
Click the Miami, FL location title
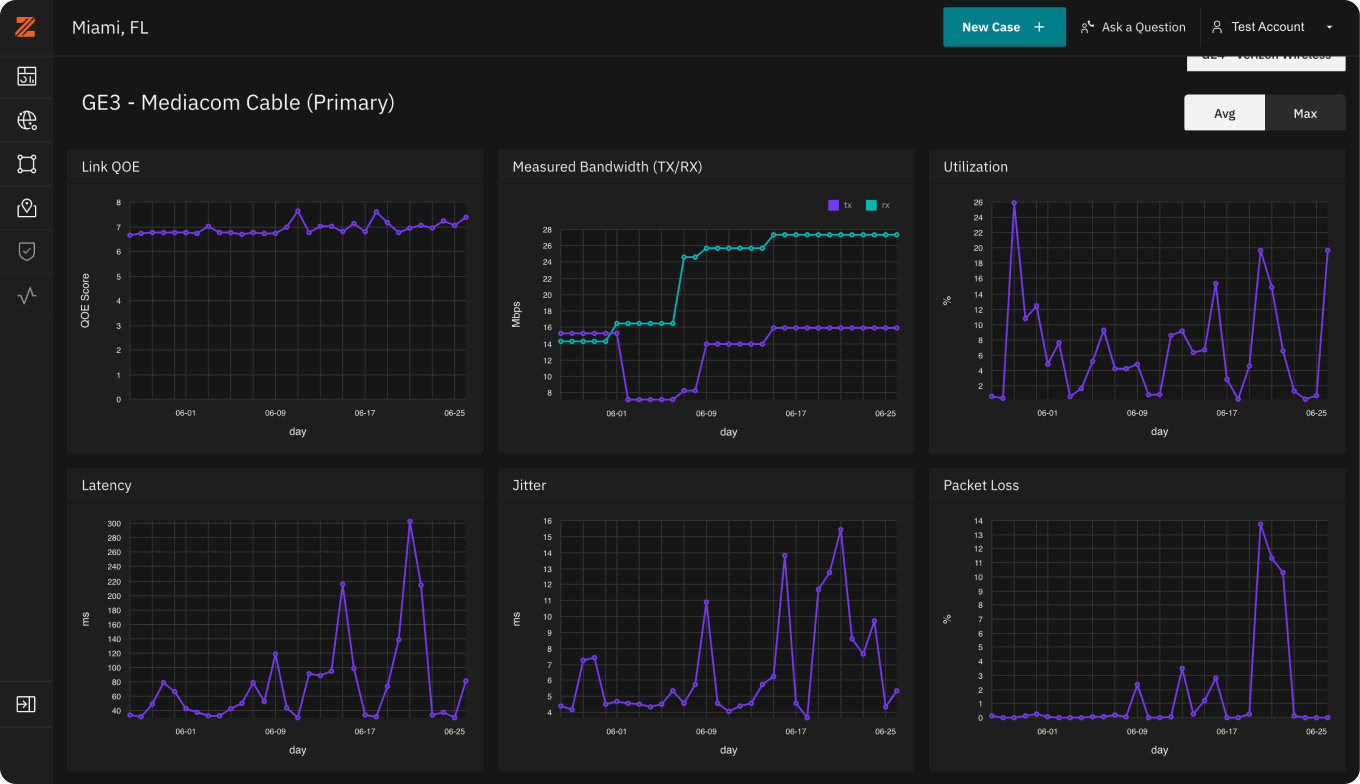click(x=110, y=28)
